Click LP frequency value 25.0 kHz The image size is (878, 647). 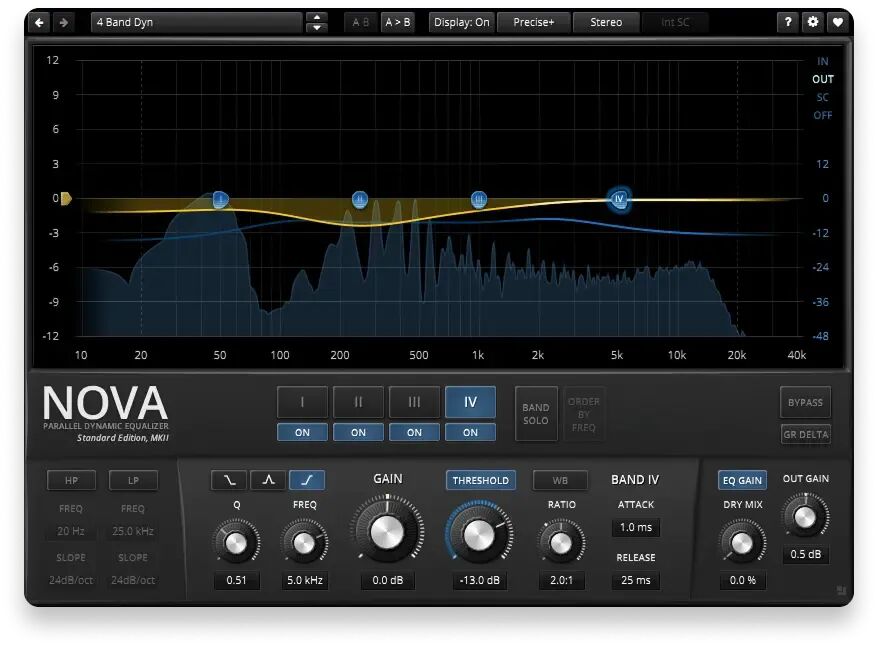[x=133, y=531]
